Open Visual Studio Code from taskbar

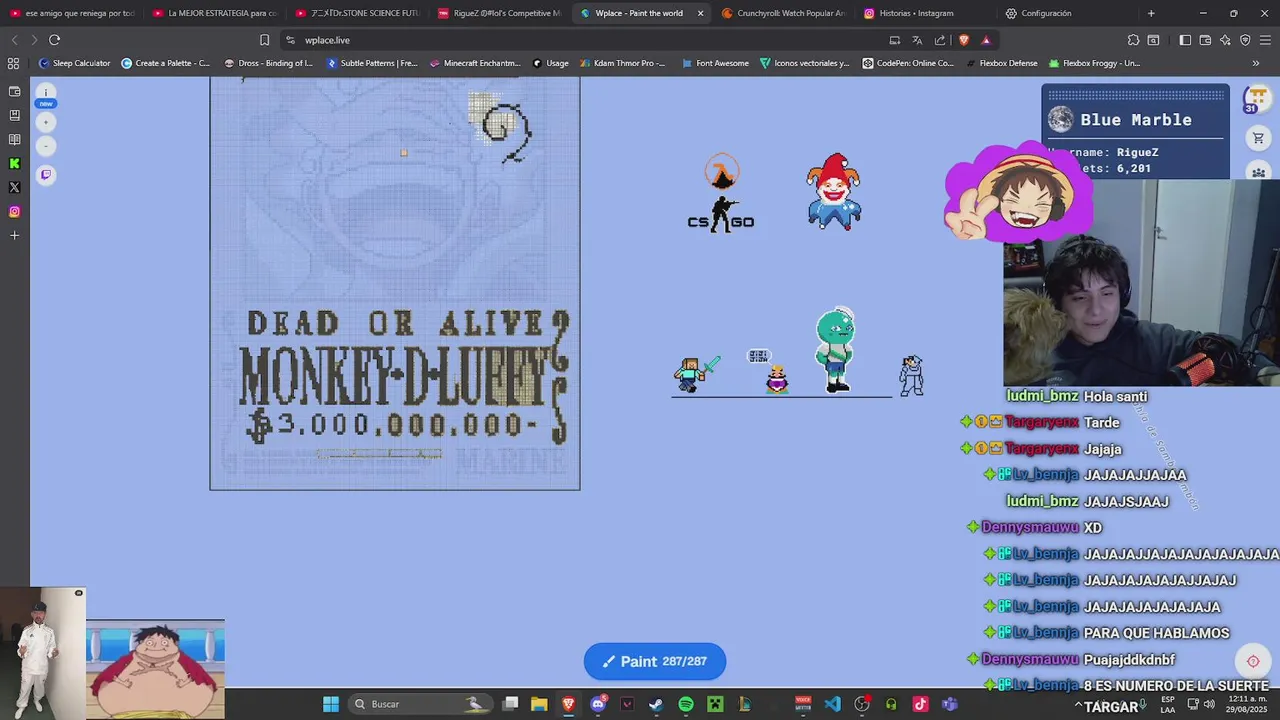832,704
